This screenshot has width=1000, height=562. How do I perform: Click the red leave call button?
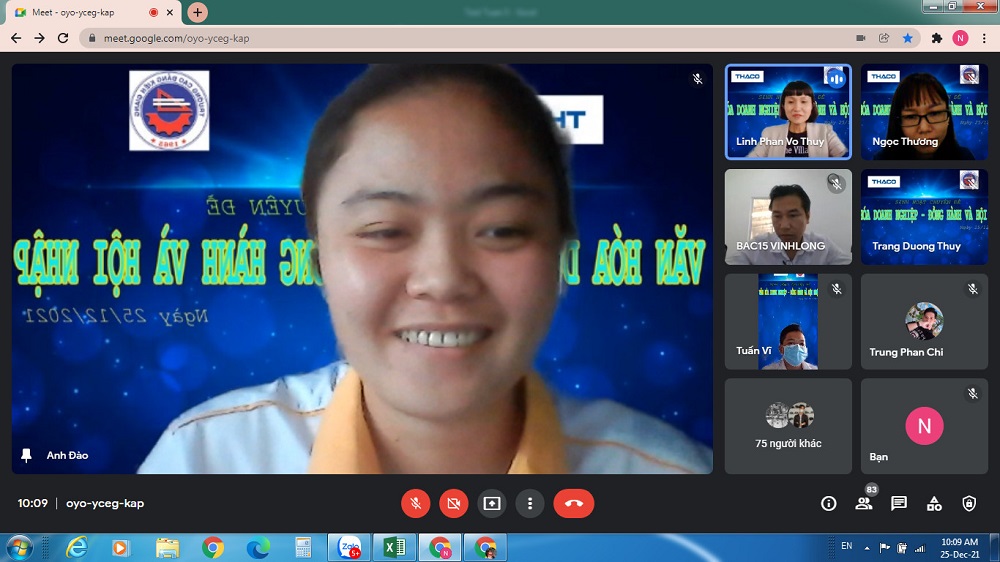[573, 504]
